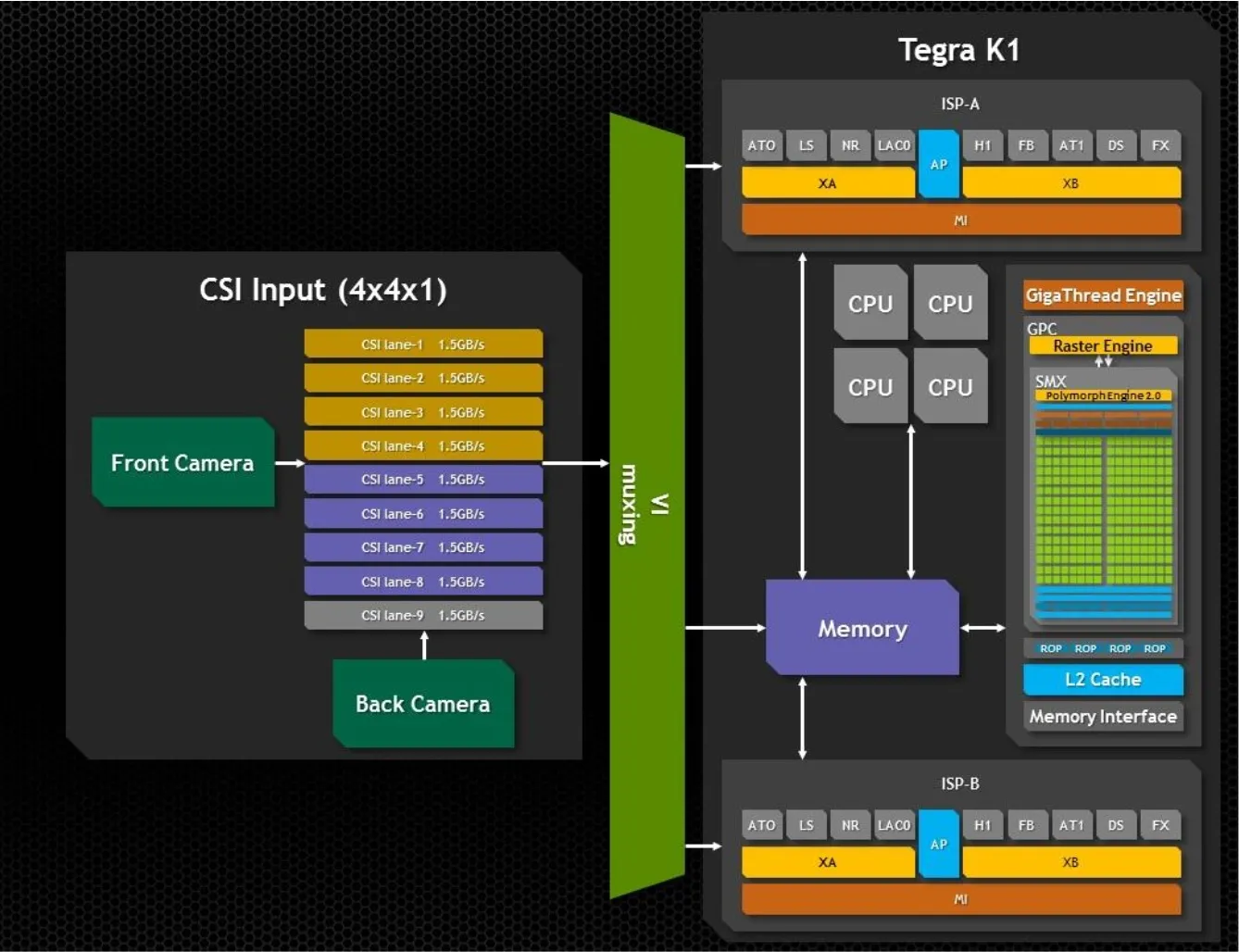Select the CSI lane-7 1.5GB/s bar
The image size is (1239, 952).
[423, 547]
